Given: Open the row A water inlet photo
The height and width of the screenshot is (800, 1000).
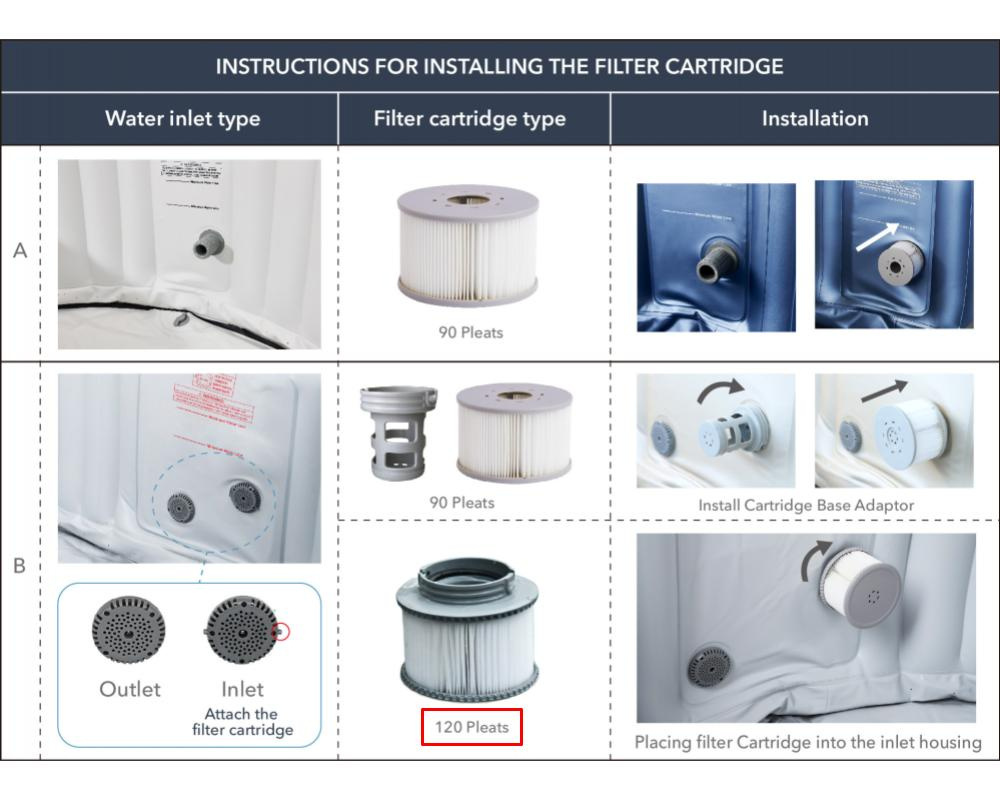Looking at the screenshot, I should [189, 254].
